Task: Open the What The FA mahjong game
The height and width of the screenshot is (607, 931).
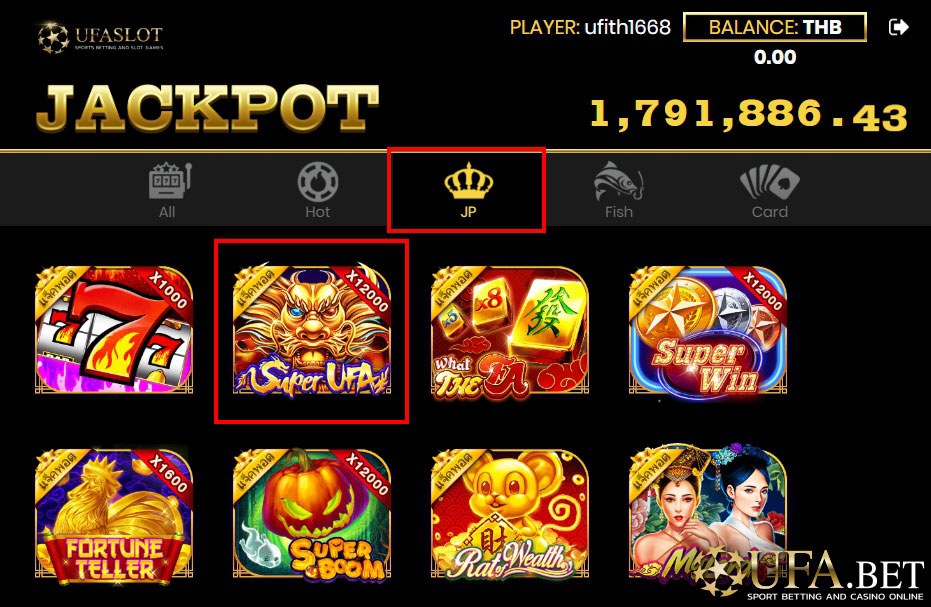Action: pos(510,330)
